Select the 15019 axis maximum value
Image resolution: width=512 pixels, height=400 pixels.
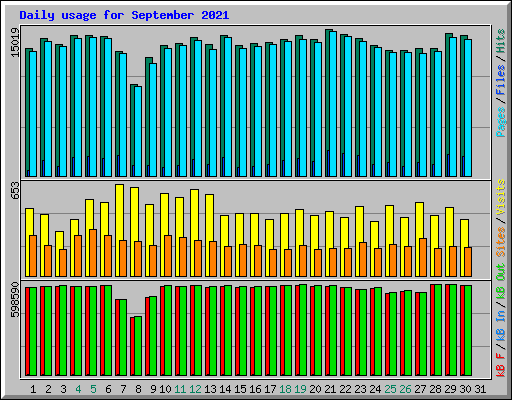[15, 42]
